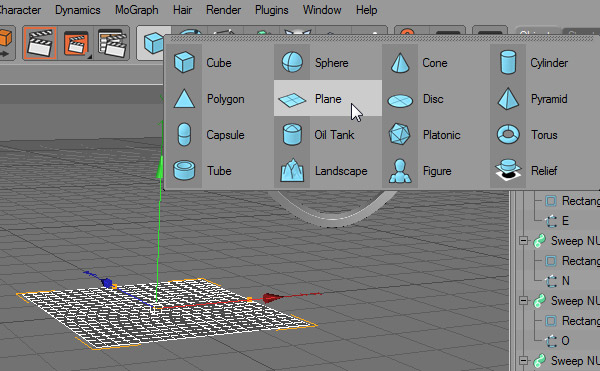Add a Landscape object
The height and width of the screenshot is (371, 600).
[328, 170]
